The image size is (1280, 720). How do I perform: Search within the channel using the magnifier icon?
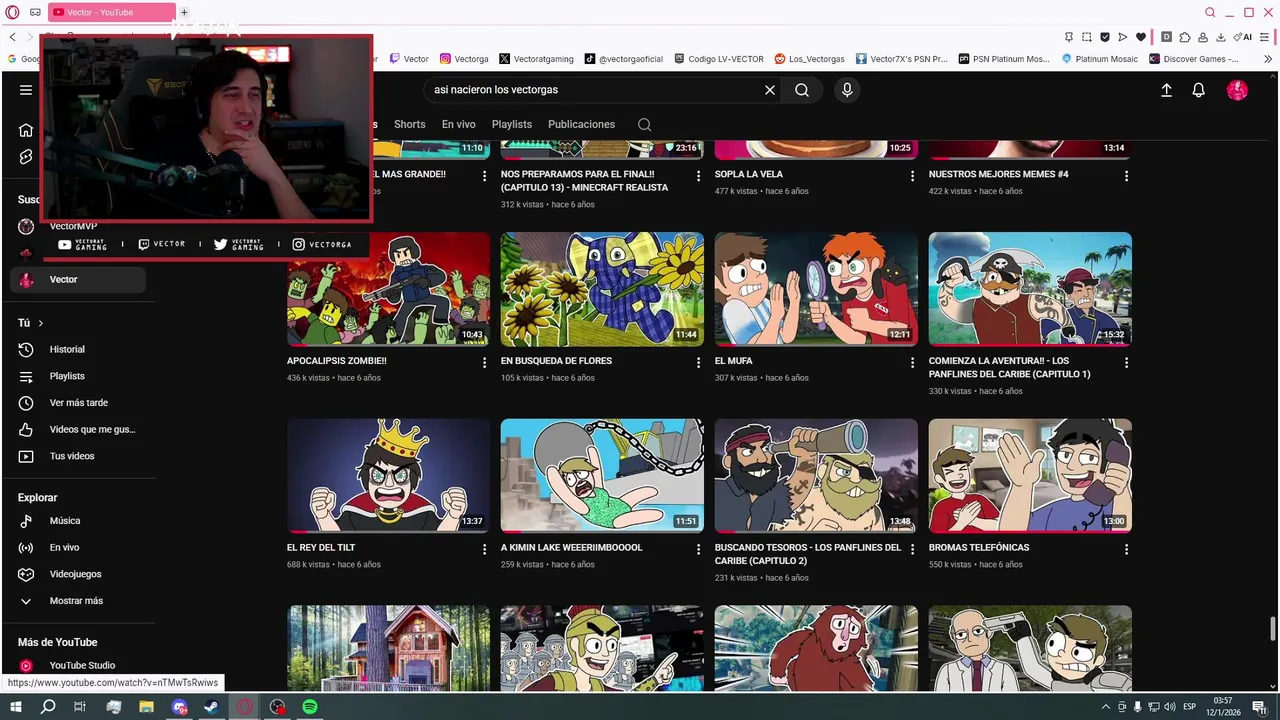tap(644, 125)
